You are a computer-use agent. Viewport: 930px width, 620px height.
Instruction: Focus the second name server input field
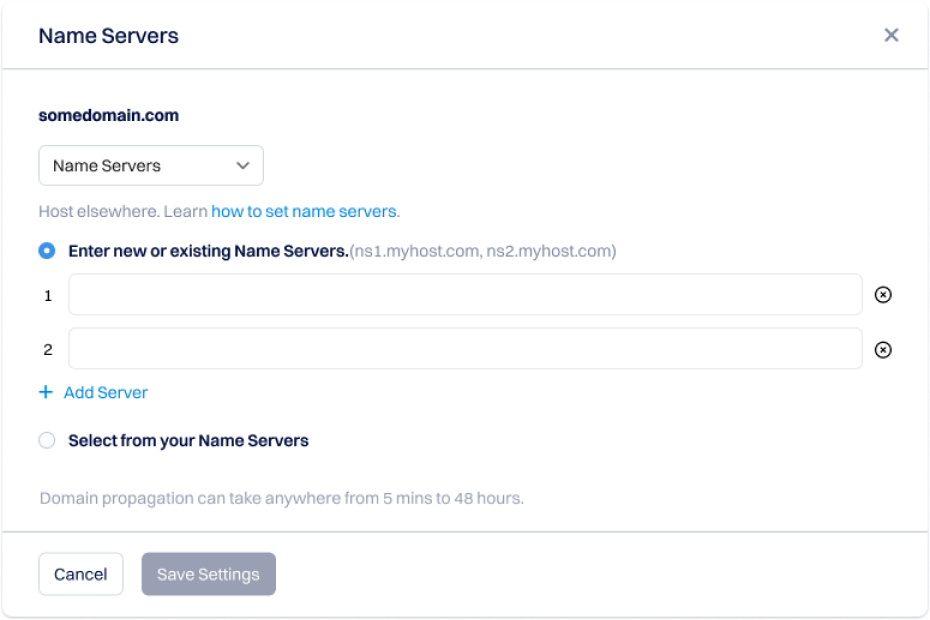465,349
